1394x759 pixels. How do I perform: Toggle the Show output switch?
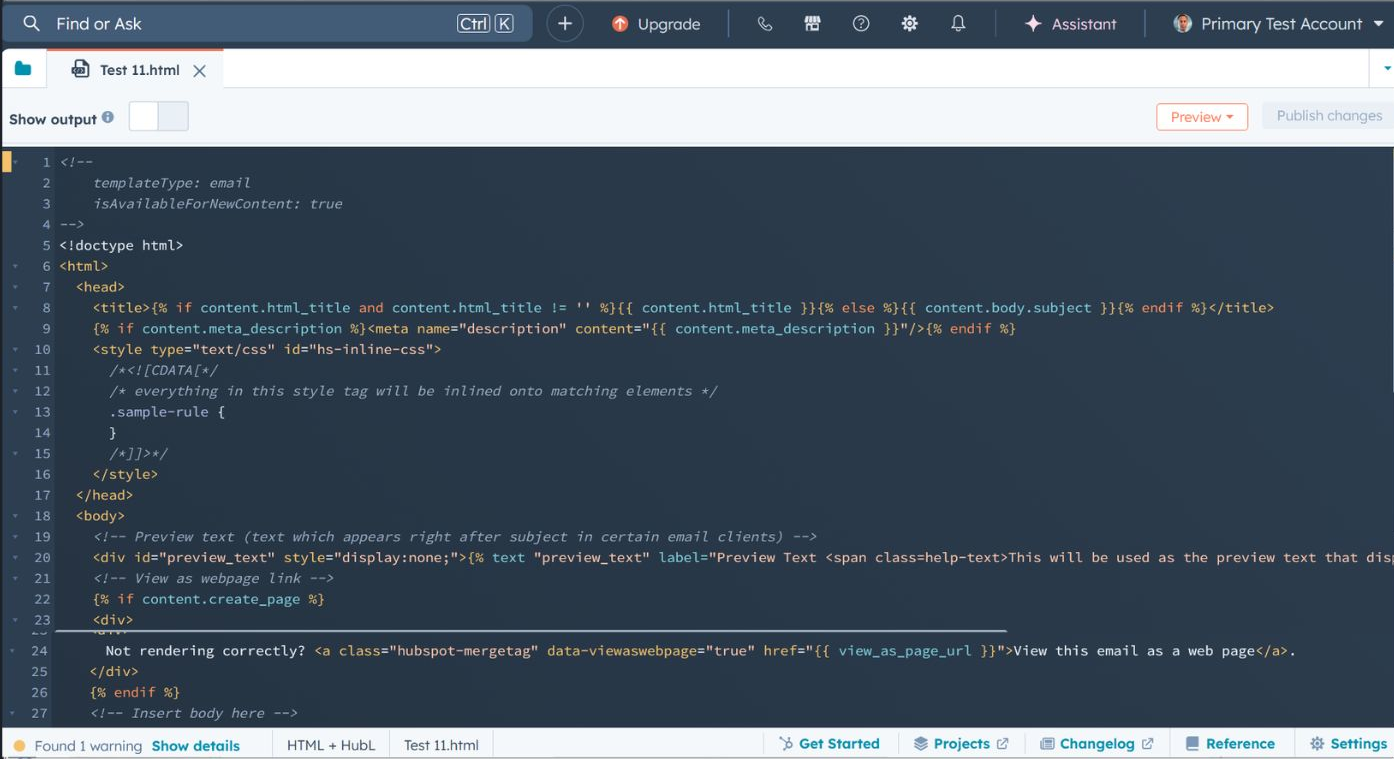[159, 117]
